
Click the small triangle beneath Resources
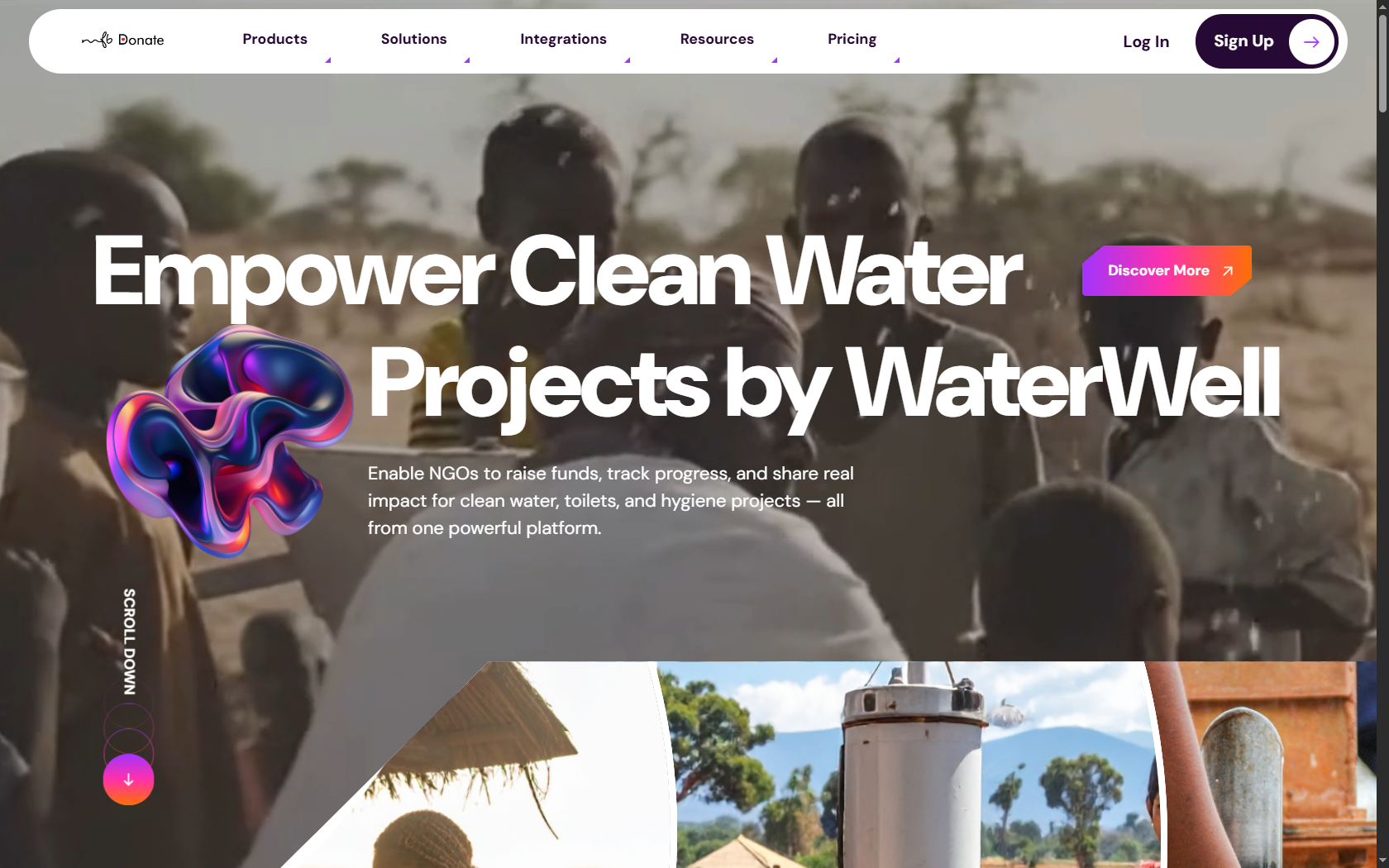775,60
